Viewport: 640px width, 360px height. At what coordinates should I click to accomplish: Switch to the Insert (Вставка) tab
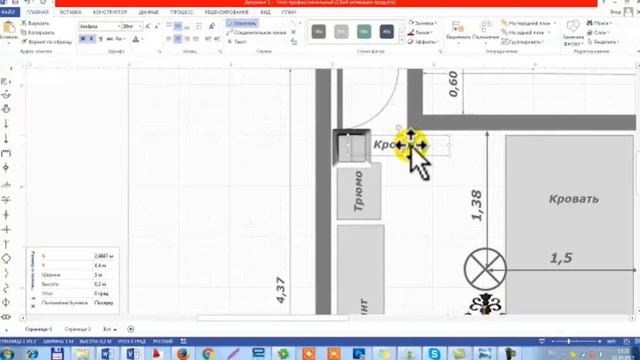(x=70, y=12)
